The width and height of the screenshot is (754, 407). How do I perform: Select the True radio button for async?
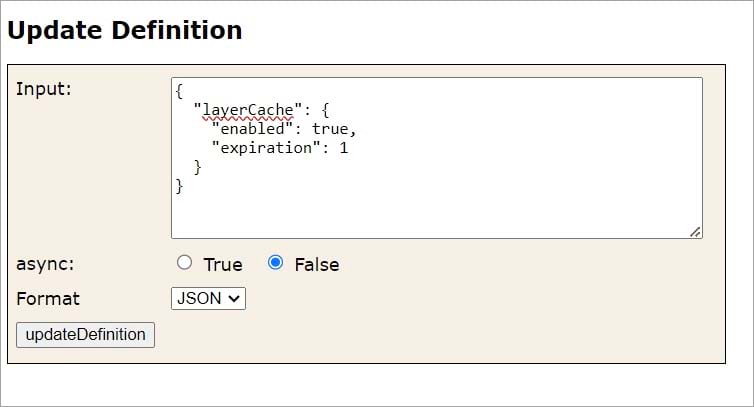coord(183,263)
